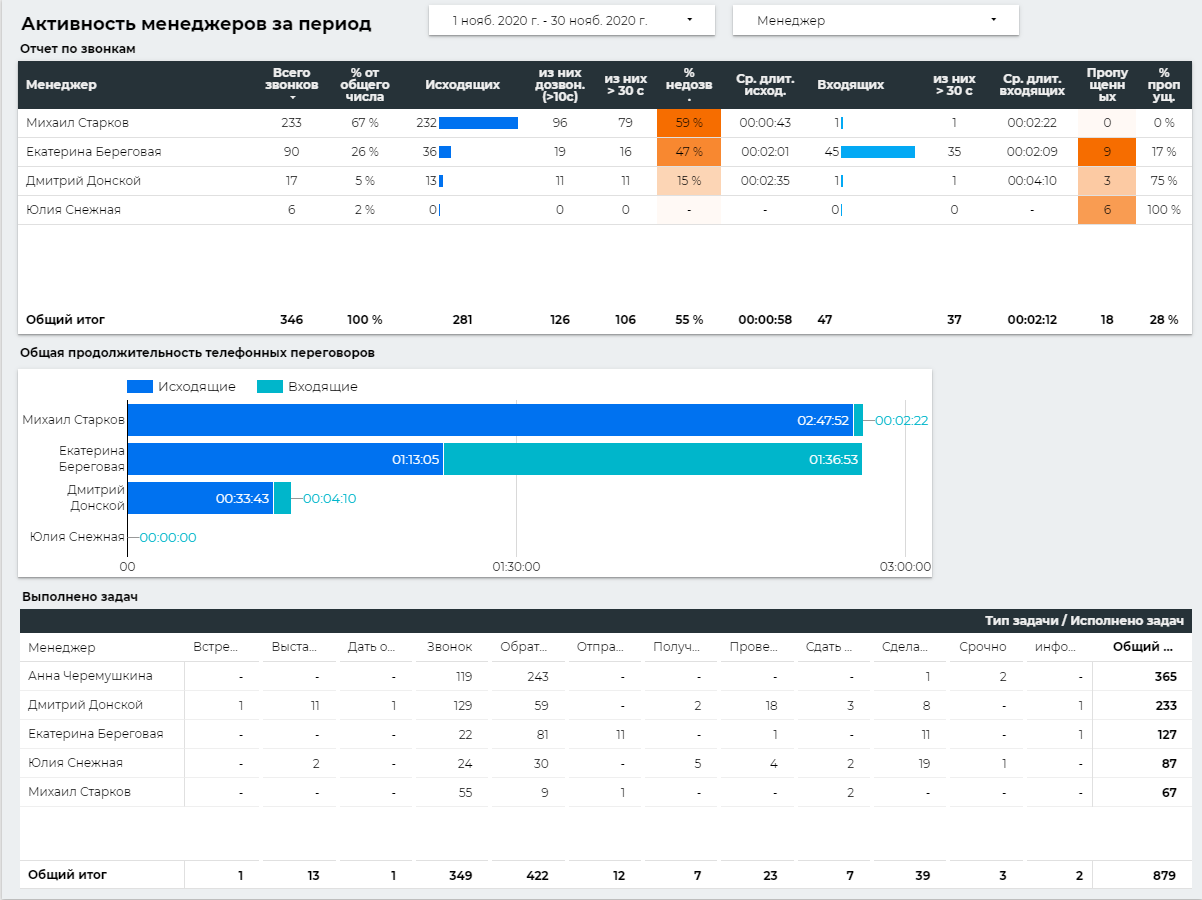Click tasks total 422 in Обрат... column
This screenshot has height=900, width=1202.
(x=537, y=875)
